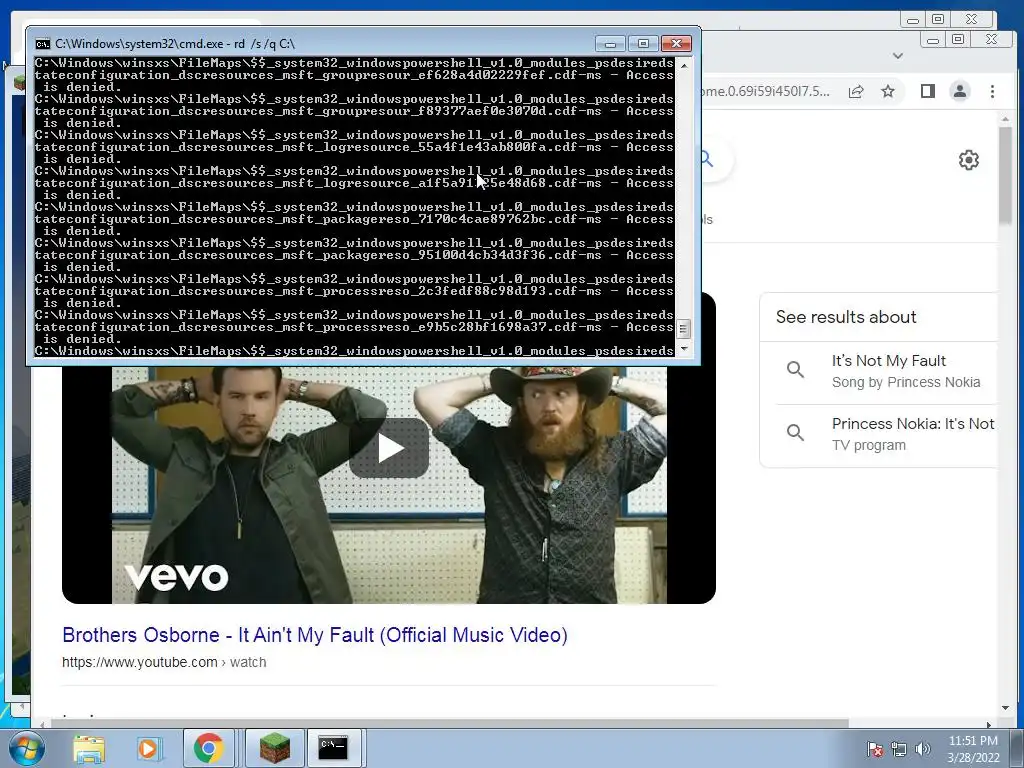Screen dimensions: 1024x768
Task: Click the Action Center flag tray icon
Action: pyautogui.click(x=874, y=749)
